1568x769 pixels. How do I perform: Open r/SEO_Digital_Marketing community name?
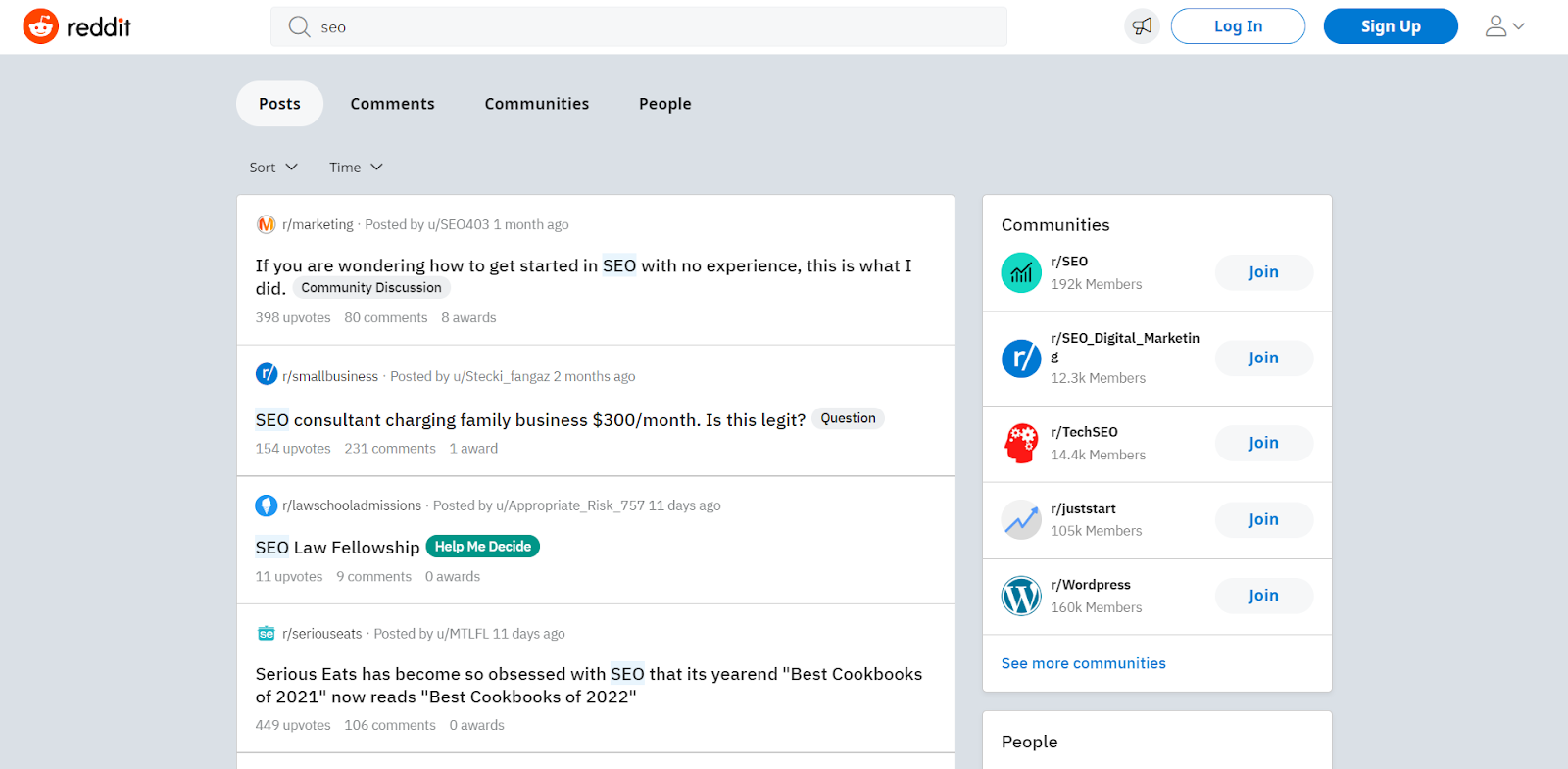[1125, 347]
